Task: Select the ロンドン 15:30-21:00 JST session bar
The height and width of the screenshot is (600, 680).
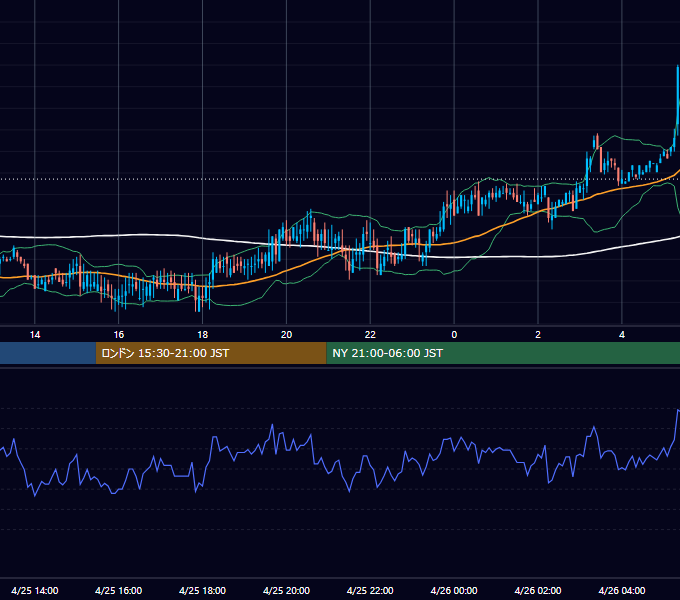Action: [211, 353]
